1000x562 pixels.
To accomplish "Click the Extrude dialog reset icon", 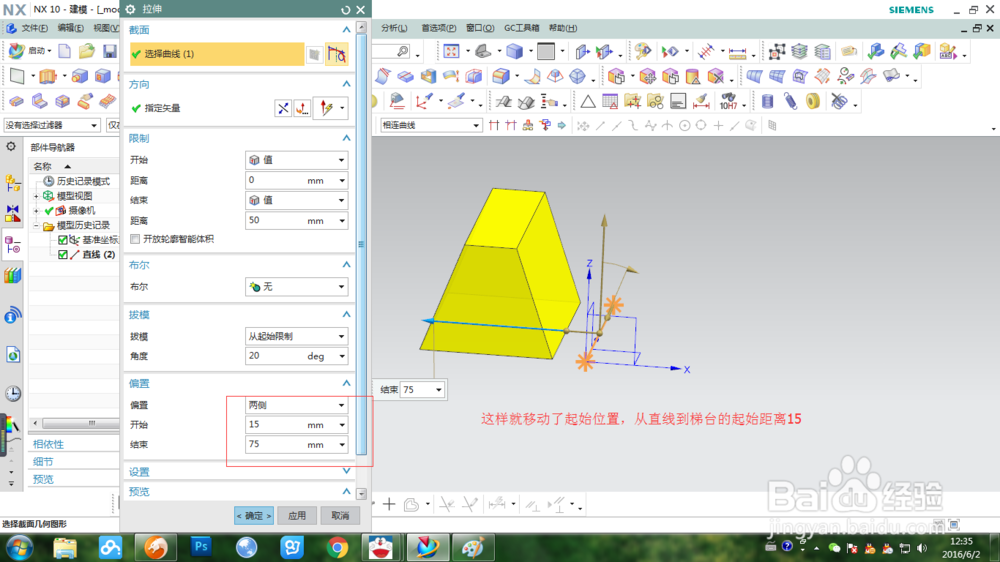I will [346, 10].
